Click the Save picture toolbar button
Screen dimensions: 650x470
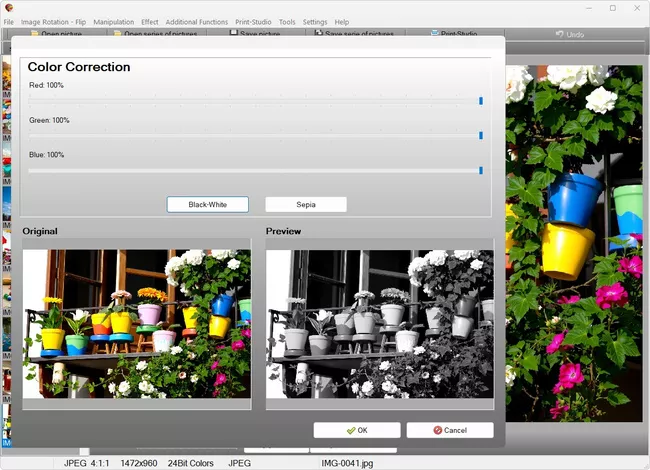tap(256, 33)
